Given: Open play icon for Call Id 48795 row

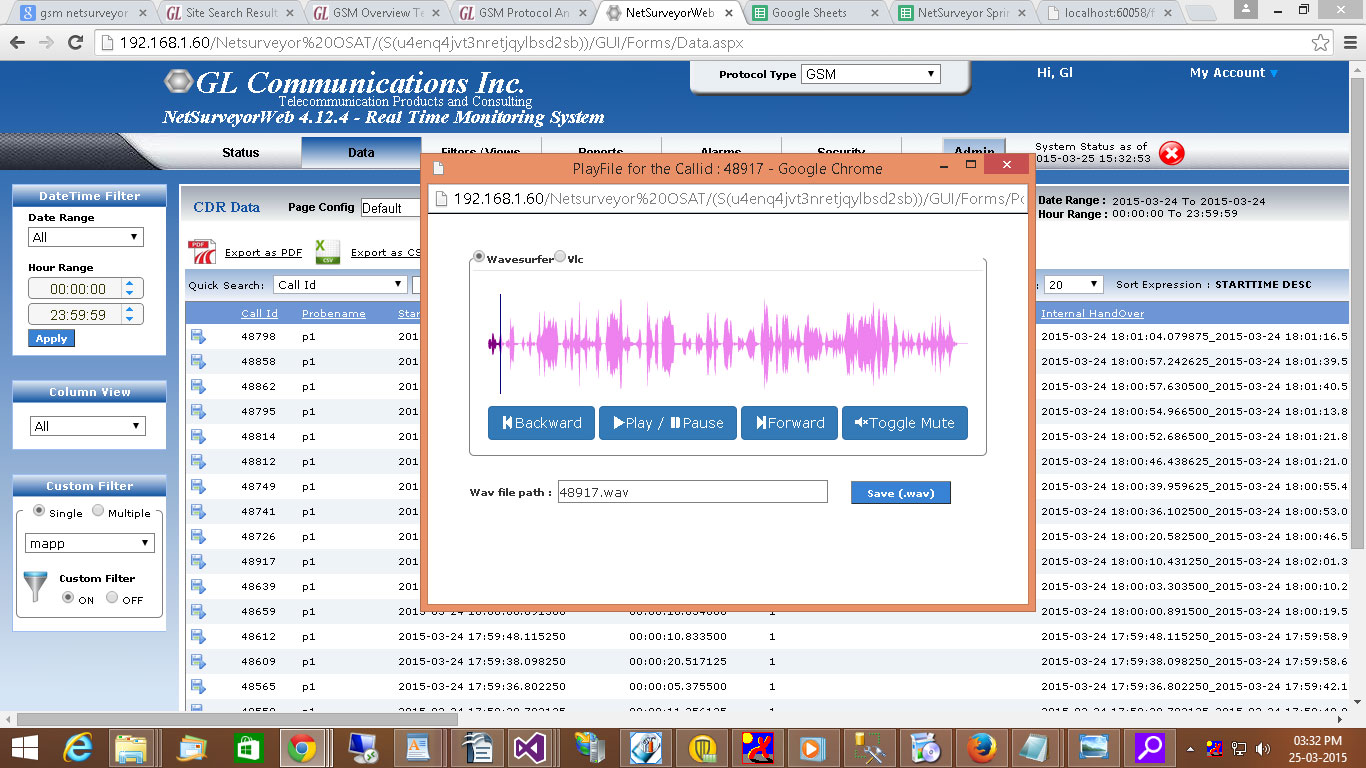Looking at the screenshot, I should click(198, 412).
